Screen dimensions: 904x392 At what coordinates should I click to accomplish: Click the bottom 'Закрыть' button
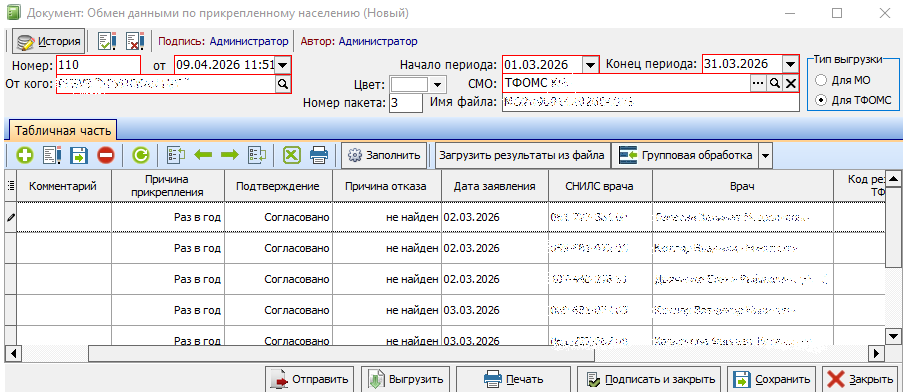[860, 379]
